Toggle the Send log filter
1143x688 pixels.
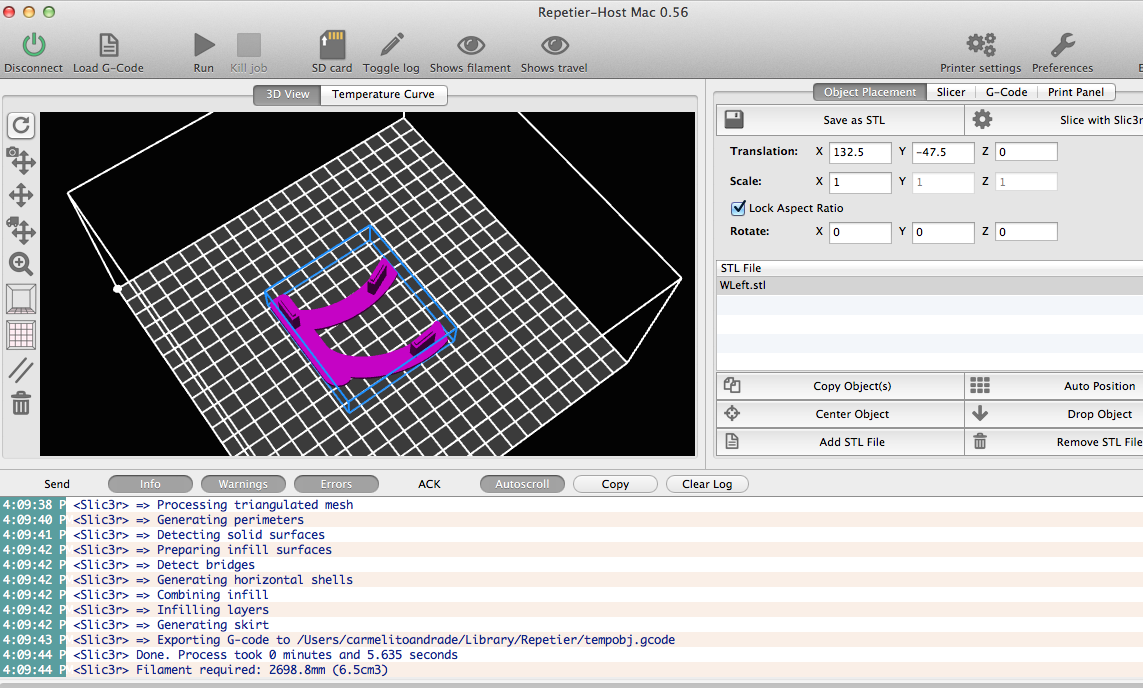(x=57, y=484)
